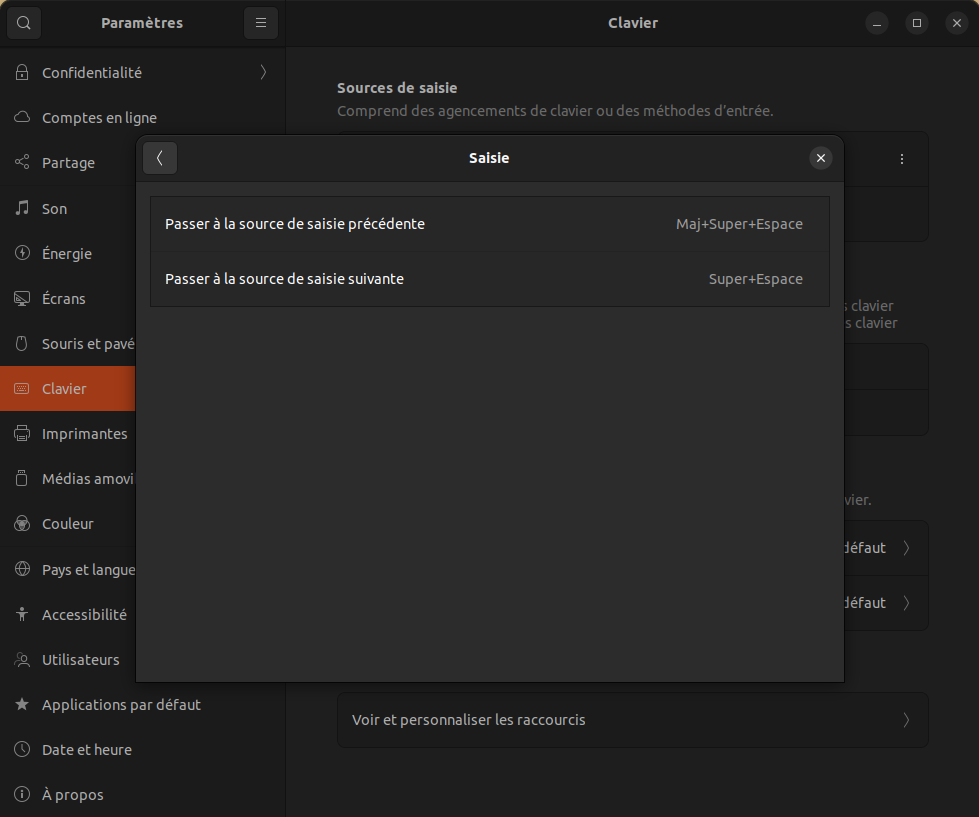Open Date et heure panel
Screen dimensions: 979x817
click(x=142, y=750)
